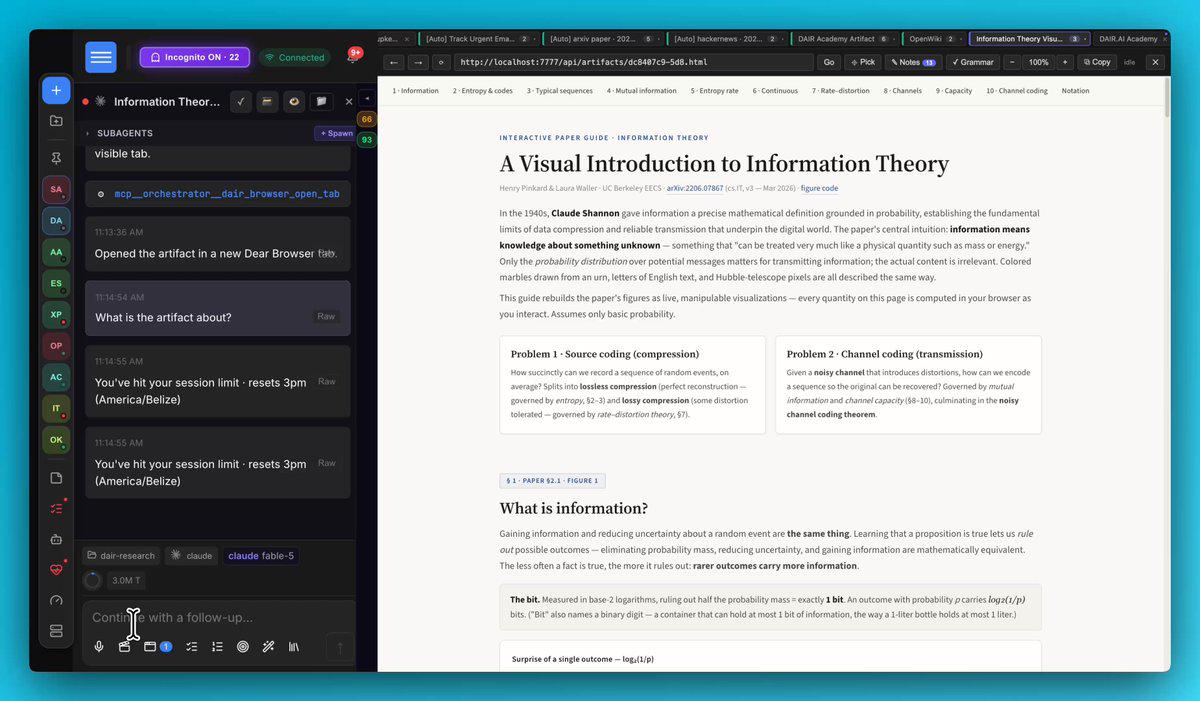Click the target icon in composer toolbar
This screenshot has width=1200, height=701.
click(242, 647)
